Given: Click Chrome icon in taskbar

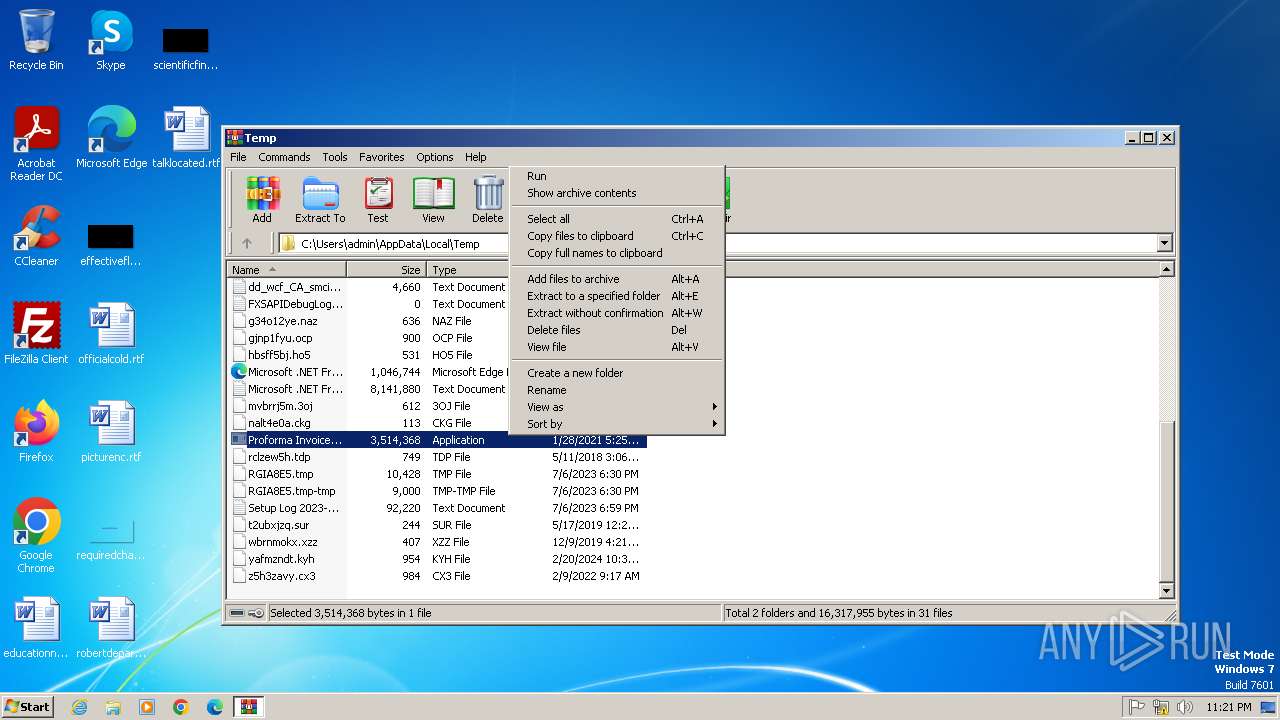Looking at the screenshot, I should pyautogui.click(x=181, y=707).
